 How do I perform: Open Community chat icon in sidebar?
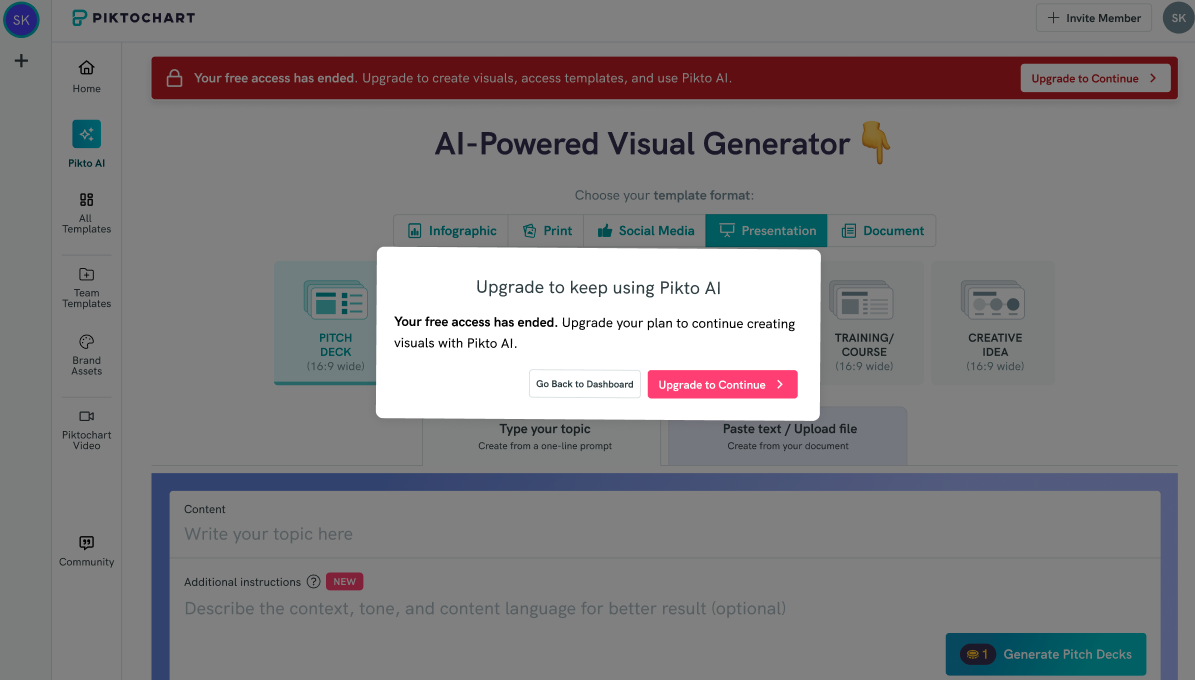pyautogui.click(x=86, y=543)
